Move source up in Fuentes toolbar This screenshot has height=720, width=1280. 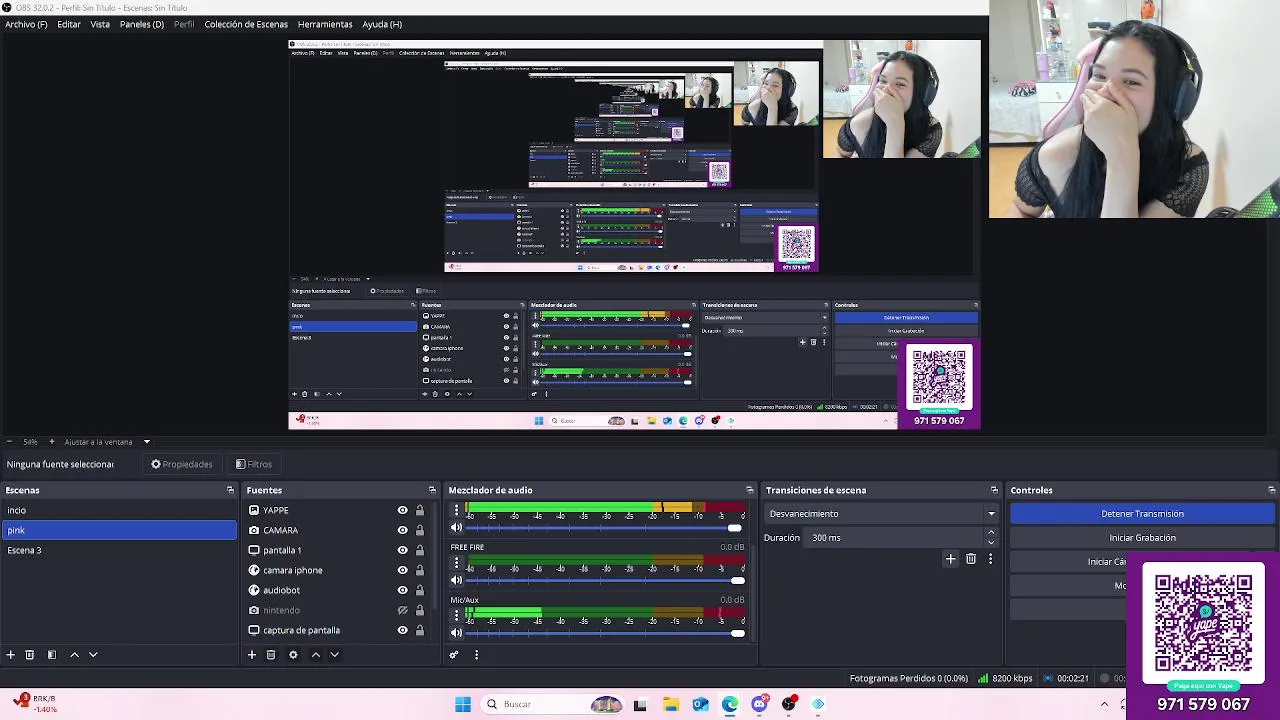click(x=316, y=655)
